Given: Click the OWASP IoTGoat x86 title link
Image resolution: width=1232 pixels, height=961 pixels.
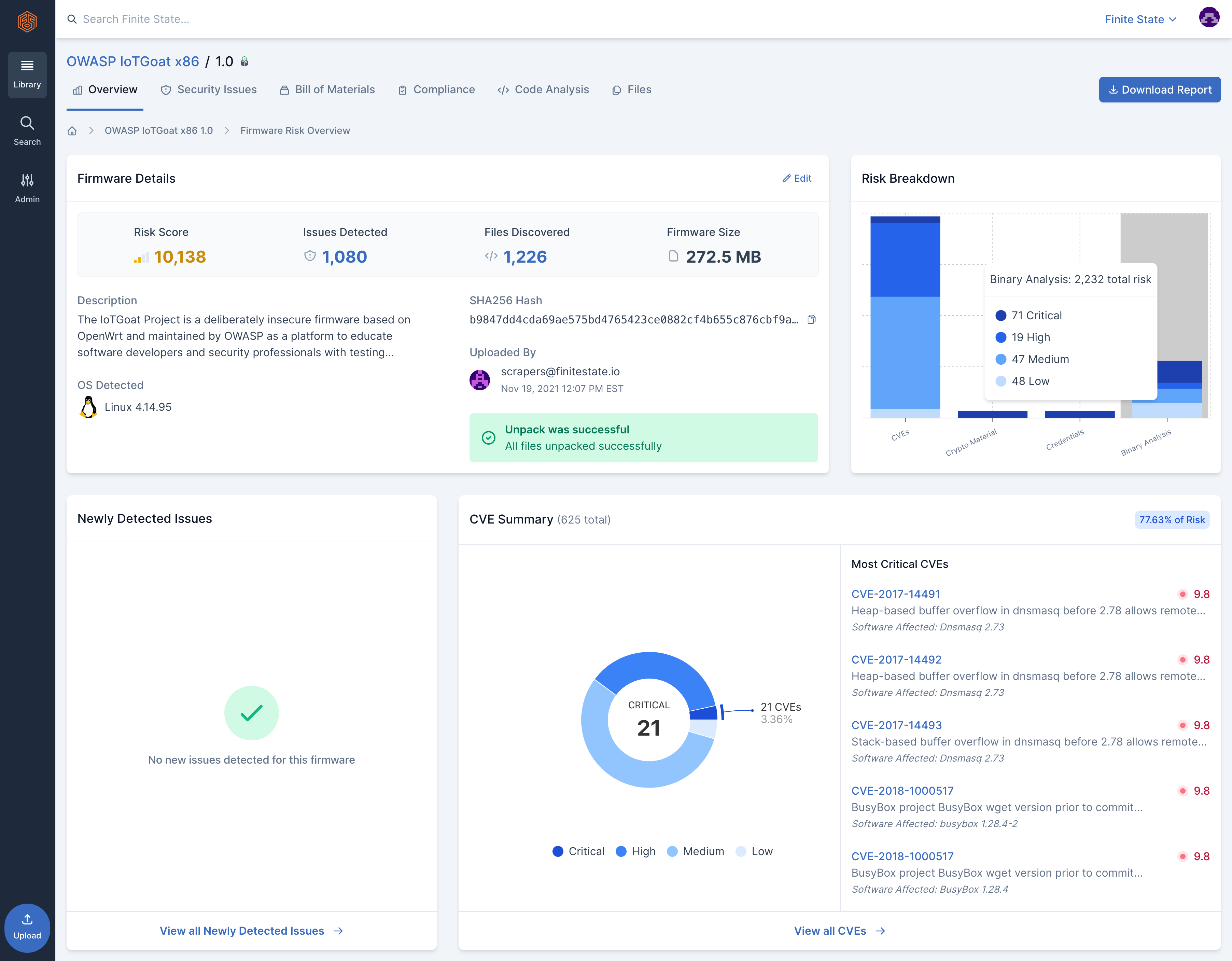Looking at the screenshot, I should pos(132,61).
